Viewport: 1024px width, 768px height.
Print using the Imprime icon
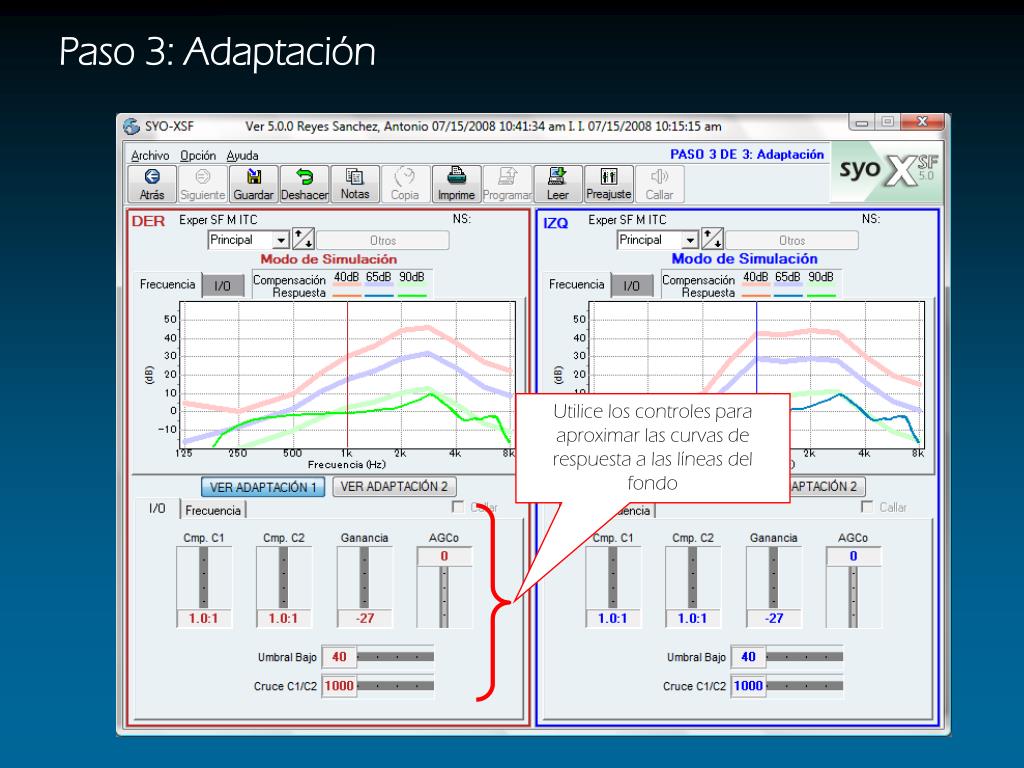pos(456,184)
